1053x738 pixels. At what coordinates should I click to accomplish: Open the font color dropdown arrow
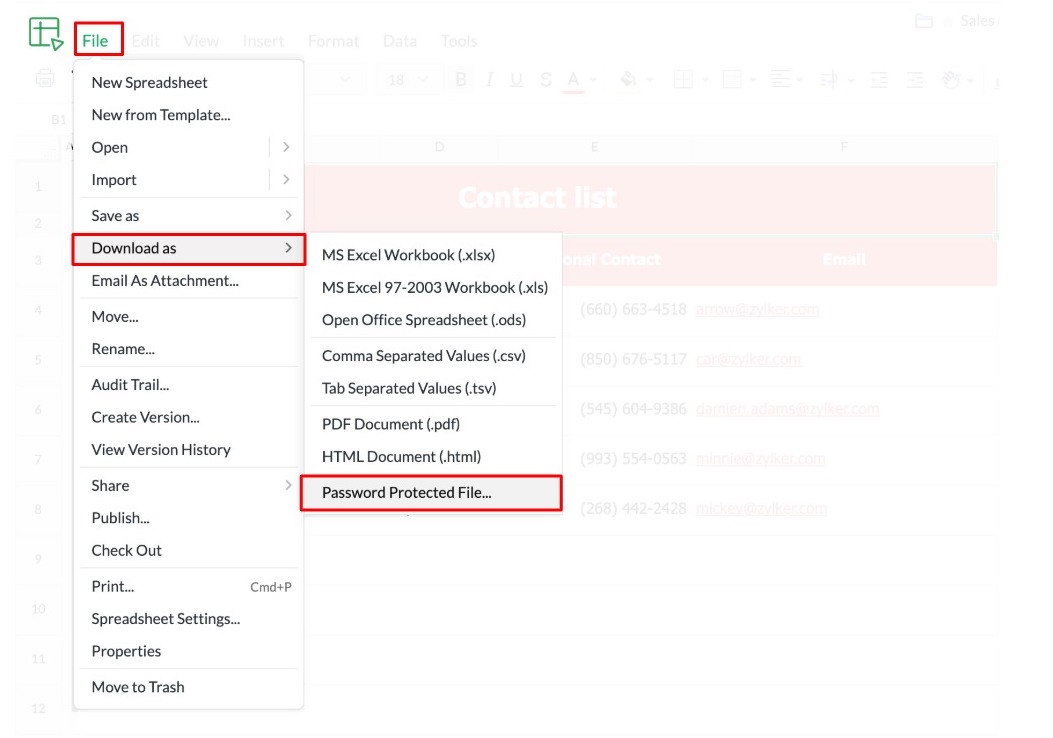pos(593,80)
